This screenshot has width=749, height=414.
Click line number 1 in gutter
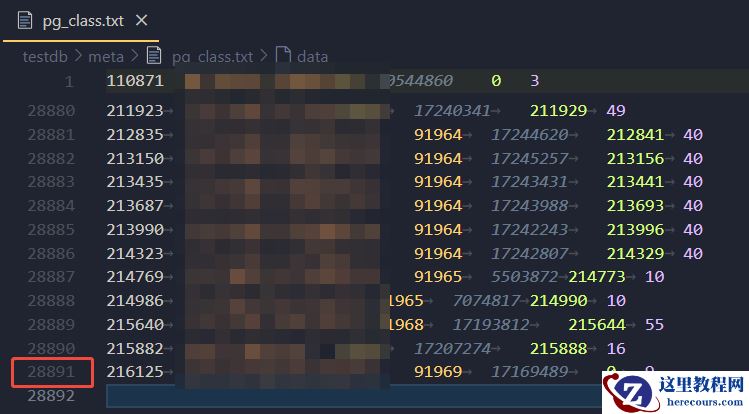coord(69,81)
